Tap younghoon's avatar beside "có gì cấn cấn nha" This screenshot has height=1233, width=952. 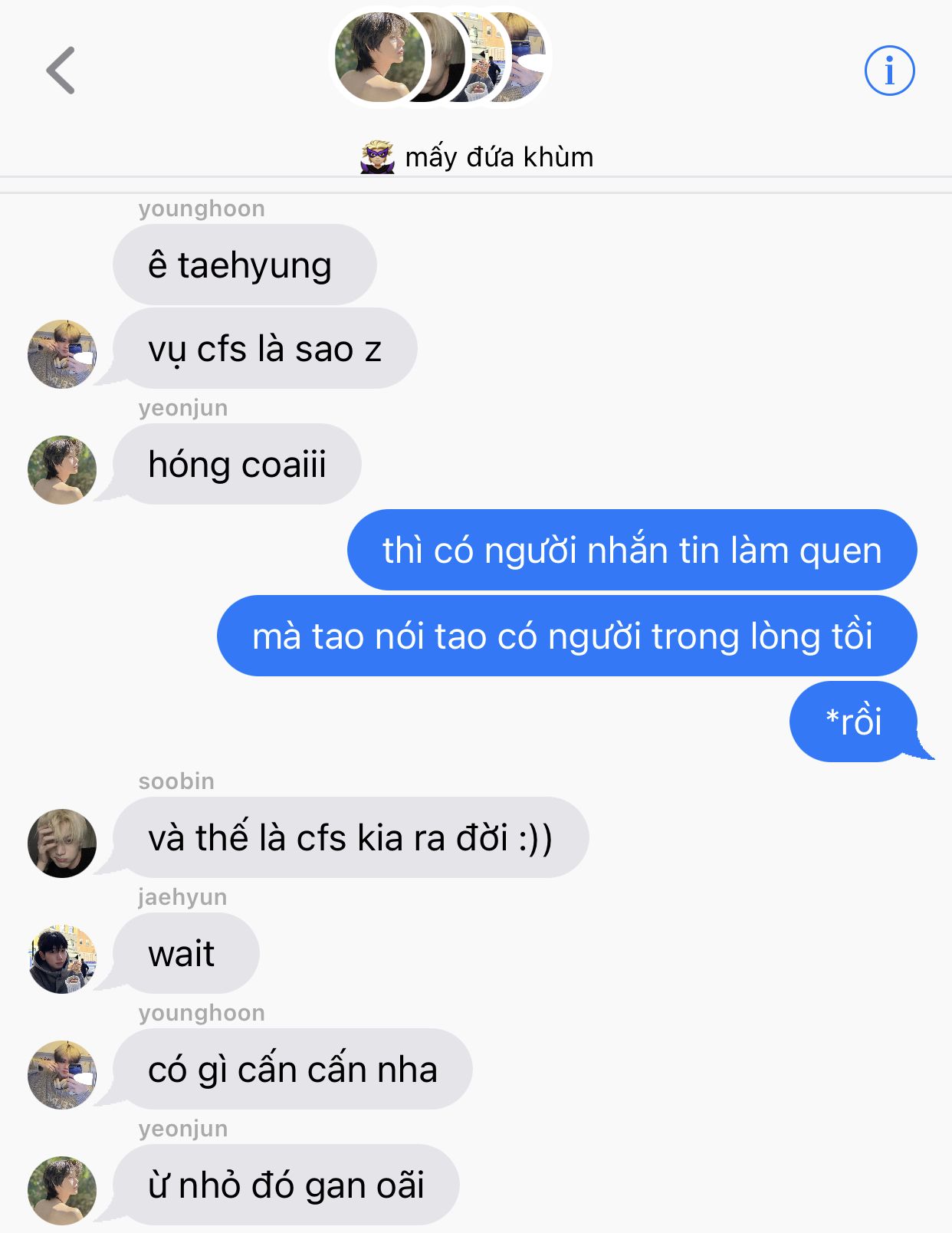click(62, 1075)
